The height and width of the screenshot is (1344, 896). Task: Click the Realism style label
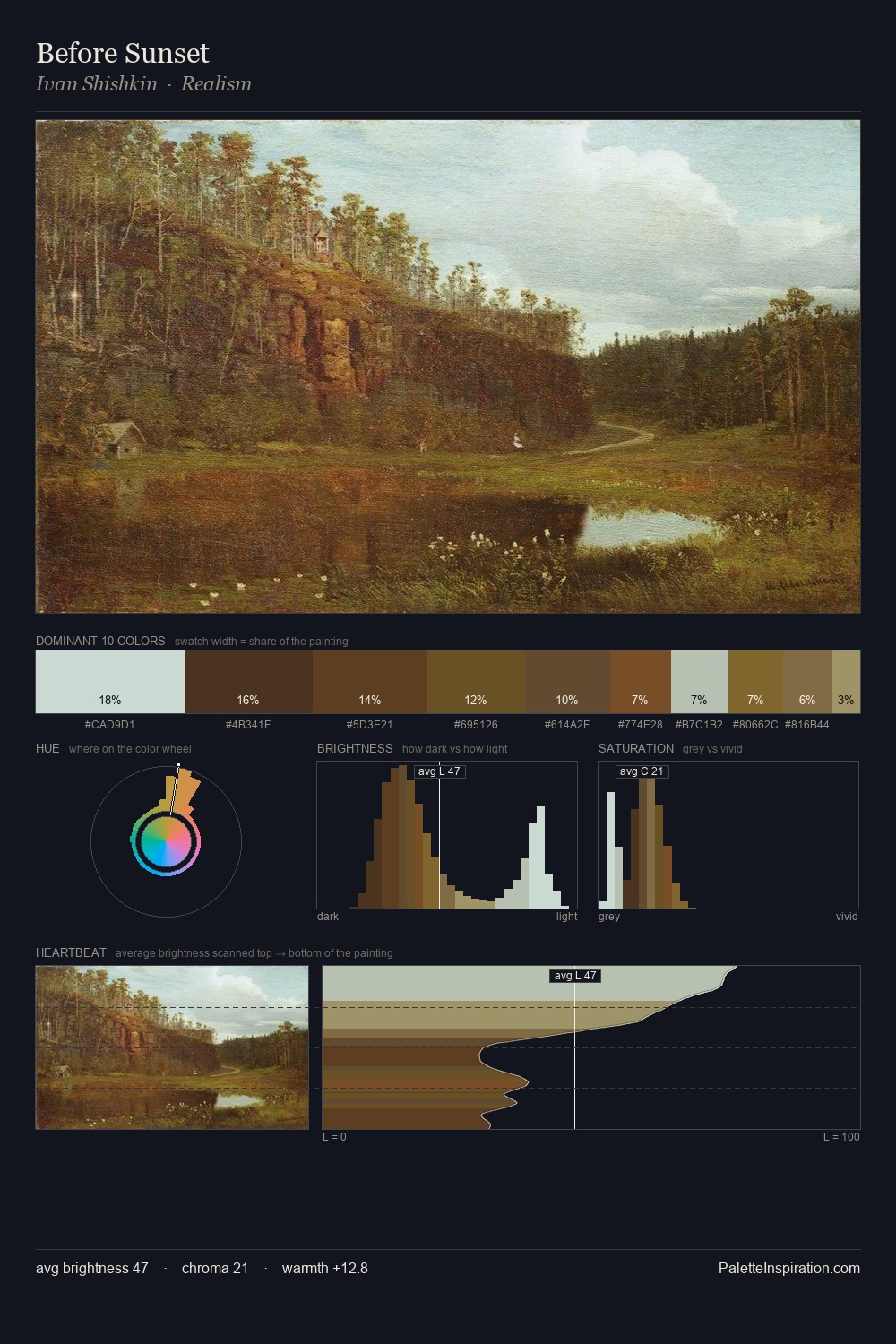[216, 84]
